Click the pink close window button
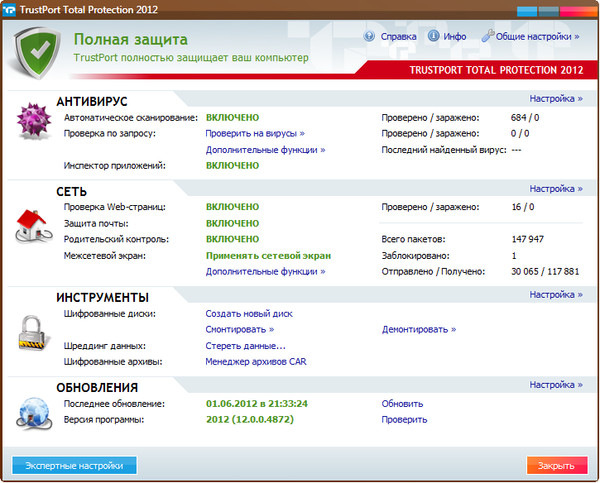Screen dimensions: 600x483 click(578, 11)
